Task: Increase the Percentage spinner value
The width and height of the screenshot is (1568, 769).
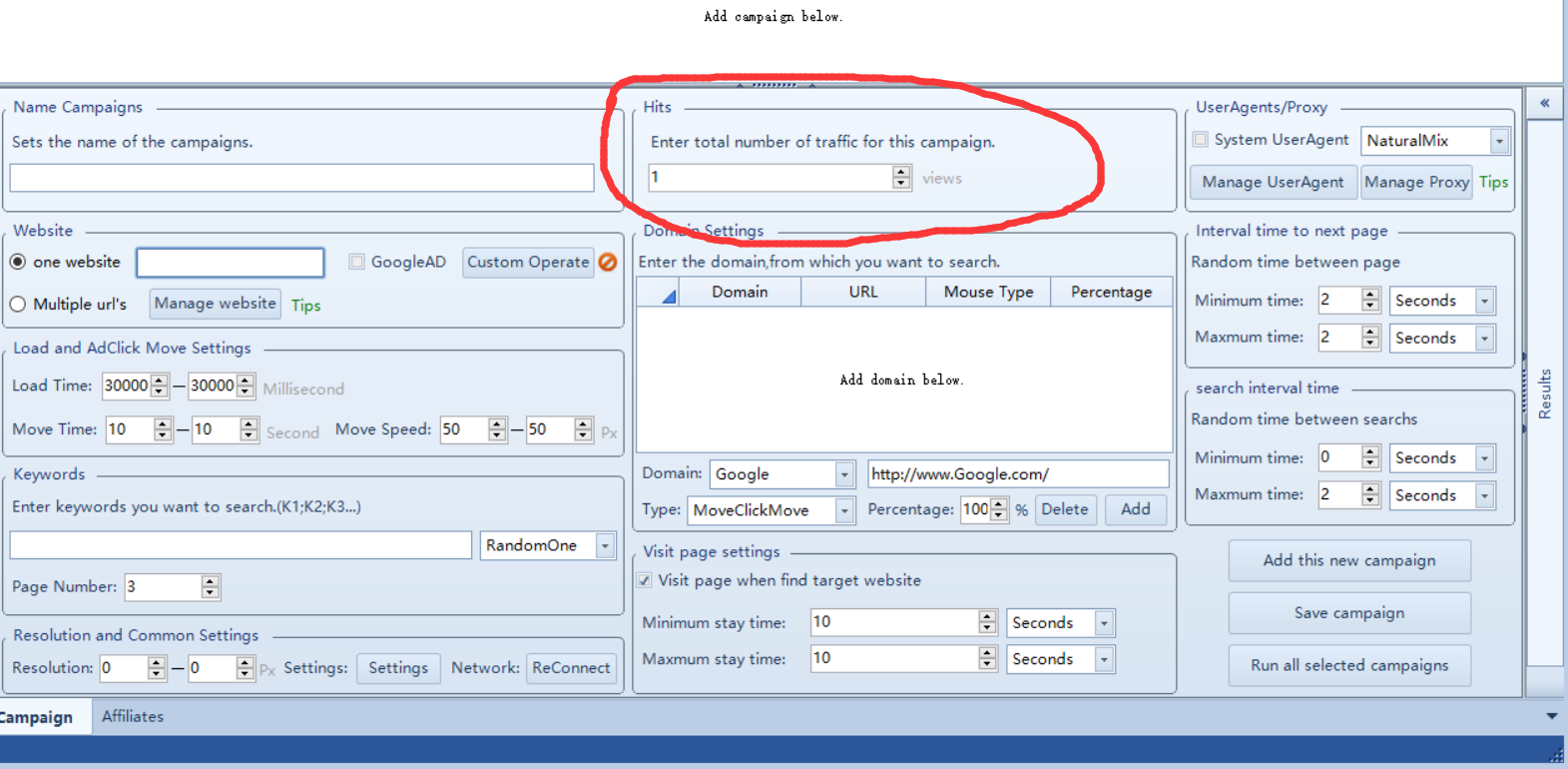Action: (x=999, y=504)
